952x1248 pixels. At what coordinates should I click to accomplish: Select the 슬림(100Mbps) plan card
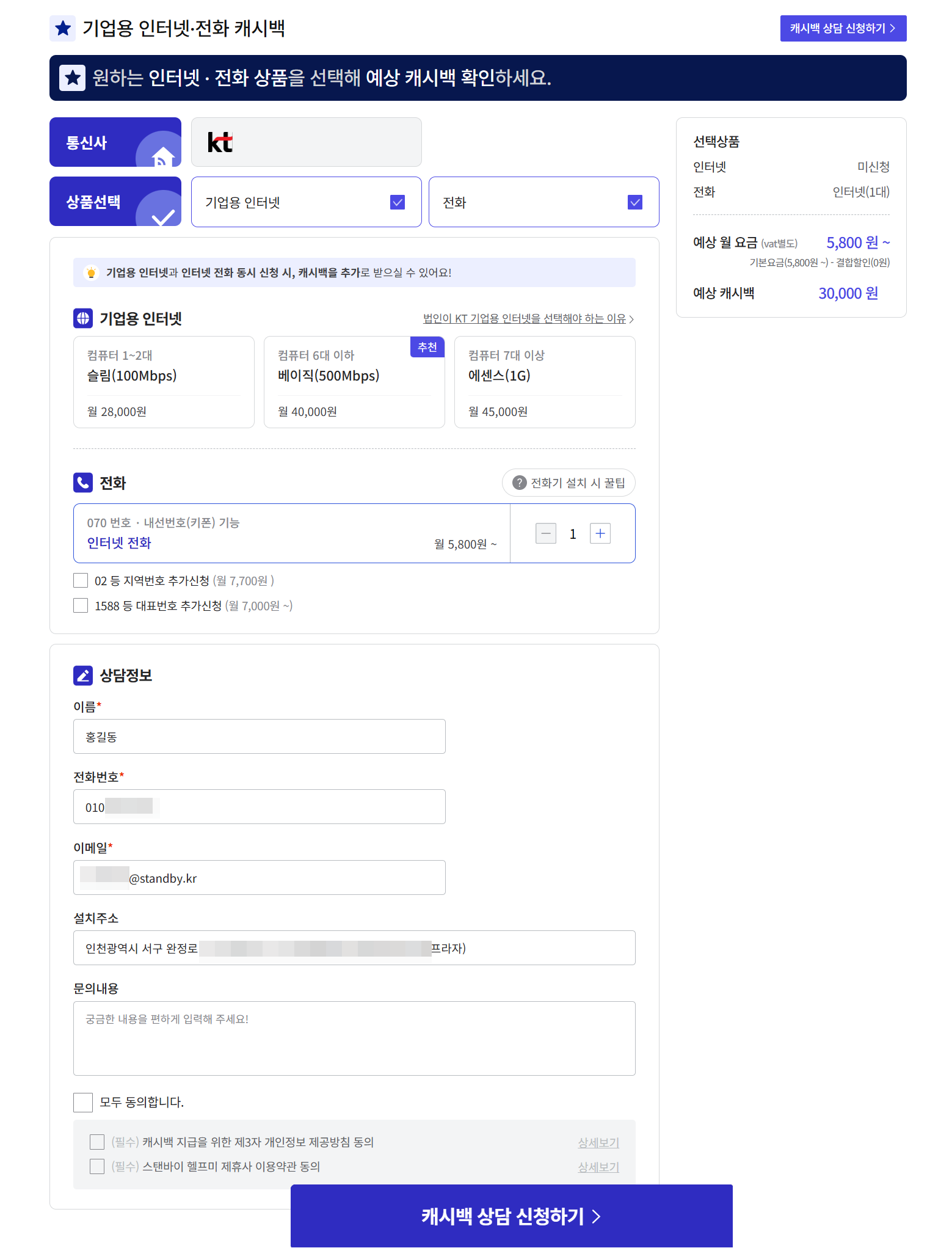click(164, 382)
